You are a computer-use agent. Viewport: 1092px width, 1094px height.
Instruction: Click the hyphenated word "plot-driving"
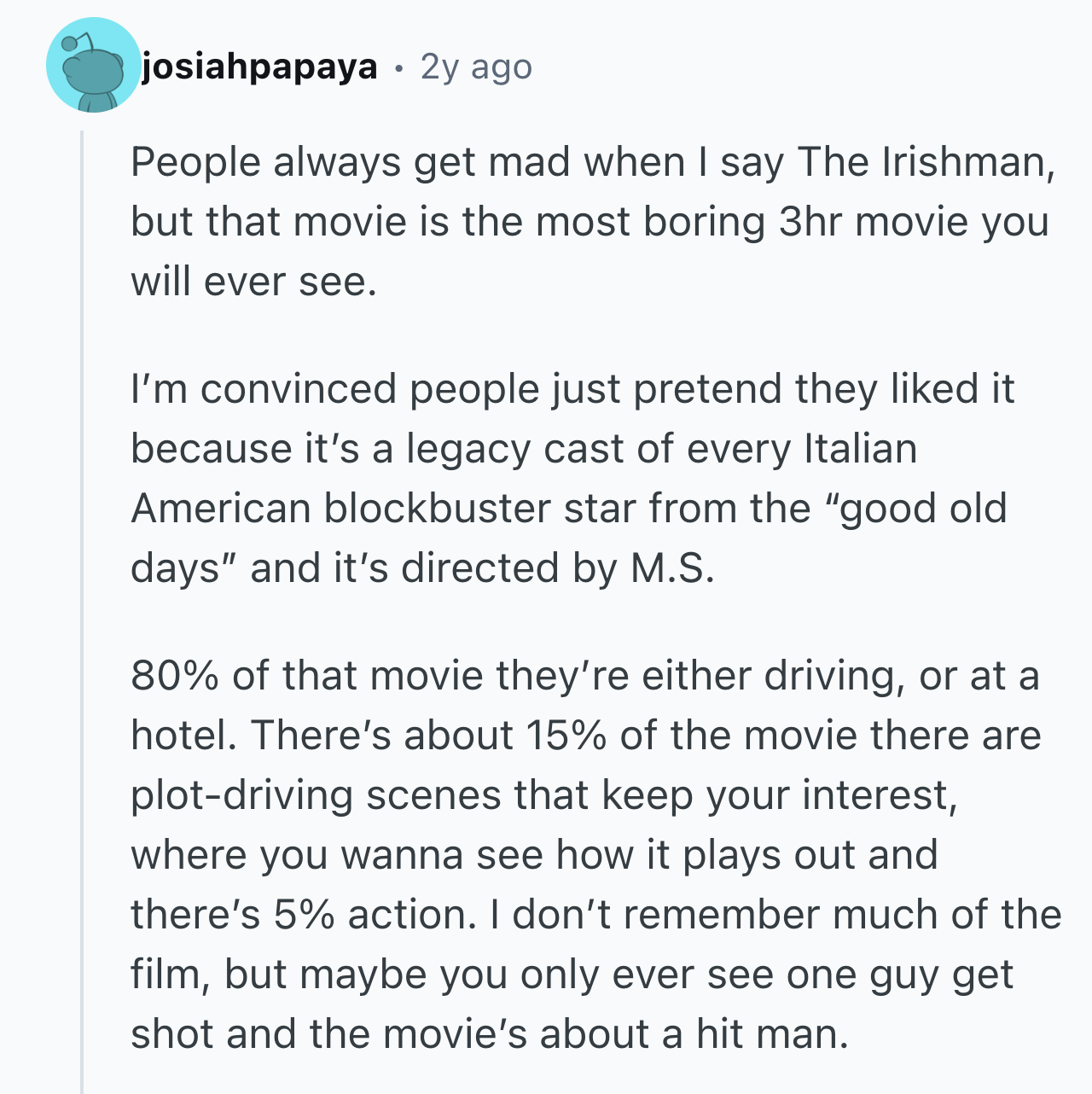pyautogui.click(x=241, y=795)
